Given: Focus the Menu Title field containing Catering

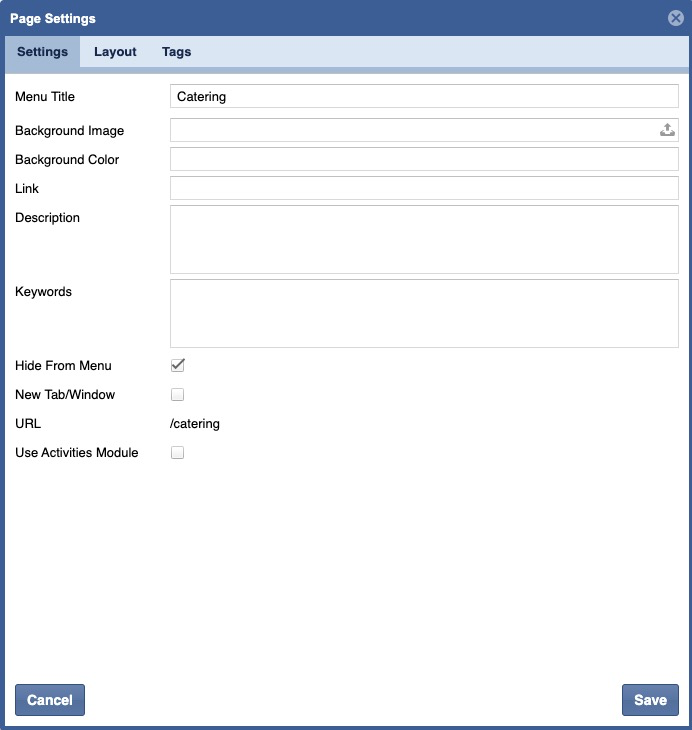Looking at the screenshot, I should pyautogui.click(x=424, y=97).
